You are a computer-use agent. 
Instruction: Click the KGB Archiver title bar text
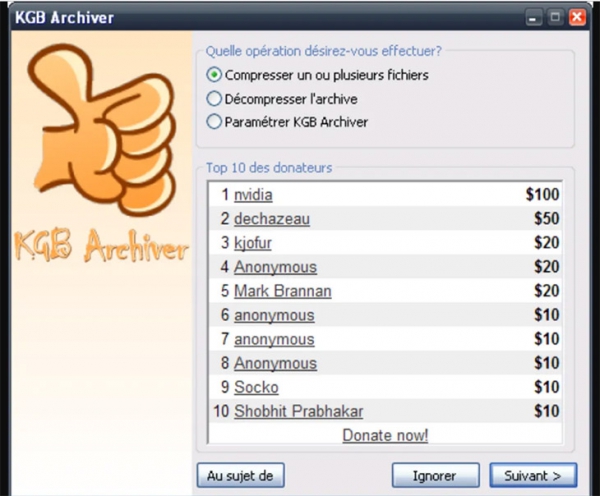pyautogui.click(x=64, y=18)
